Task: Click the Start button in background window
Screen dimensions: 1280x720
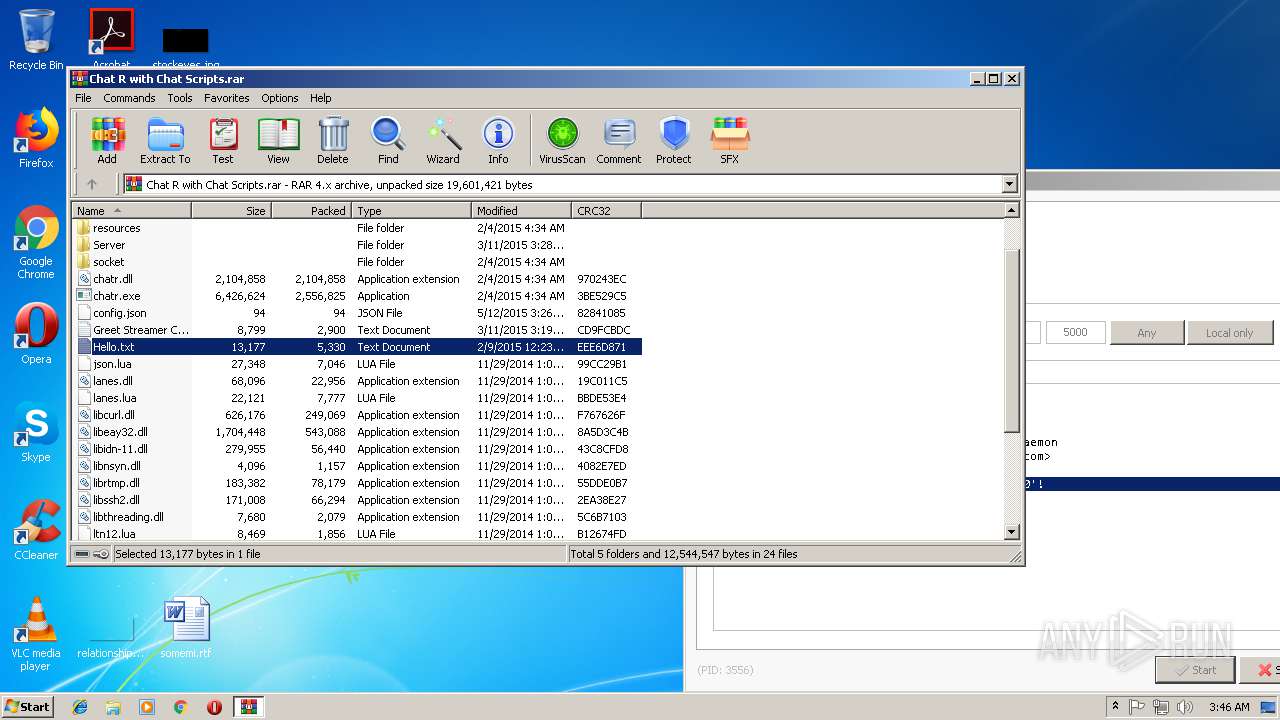Action: [x=1195, y=670]
